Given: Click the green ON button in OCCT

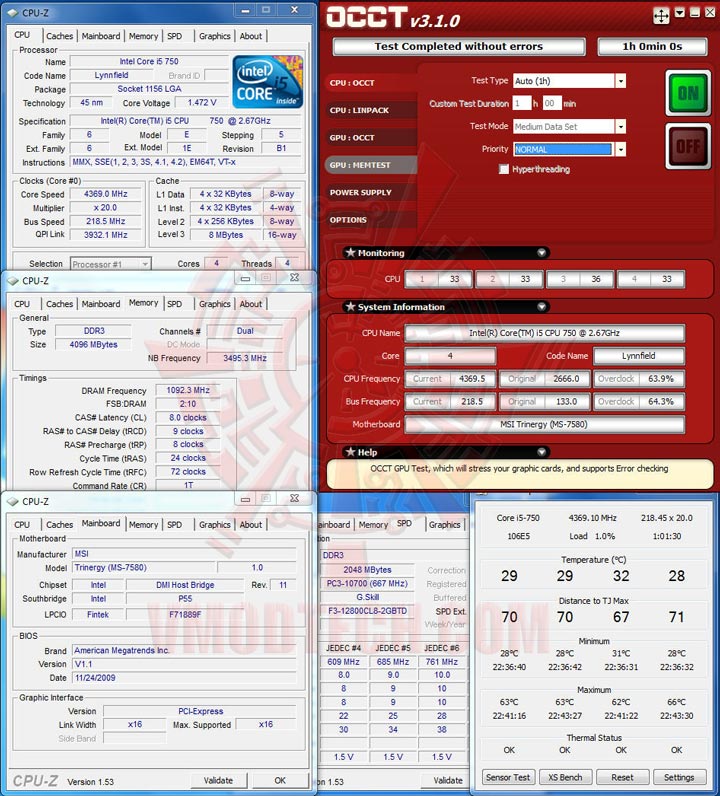Looking at the screenshot, I should point(688,93).
